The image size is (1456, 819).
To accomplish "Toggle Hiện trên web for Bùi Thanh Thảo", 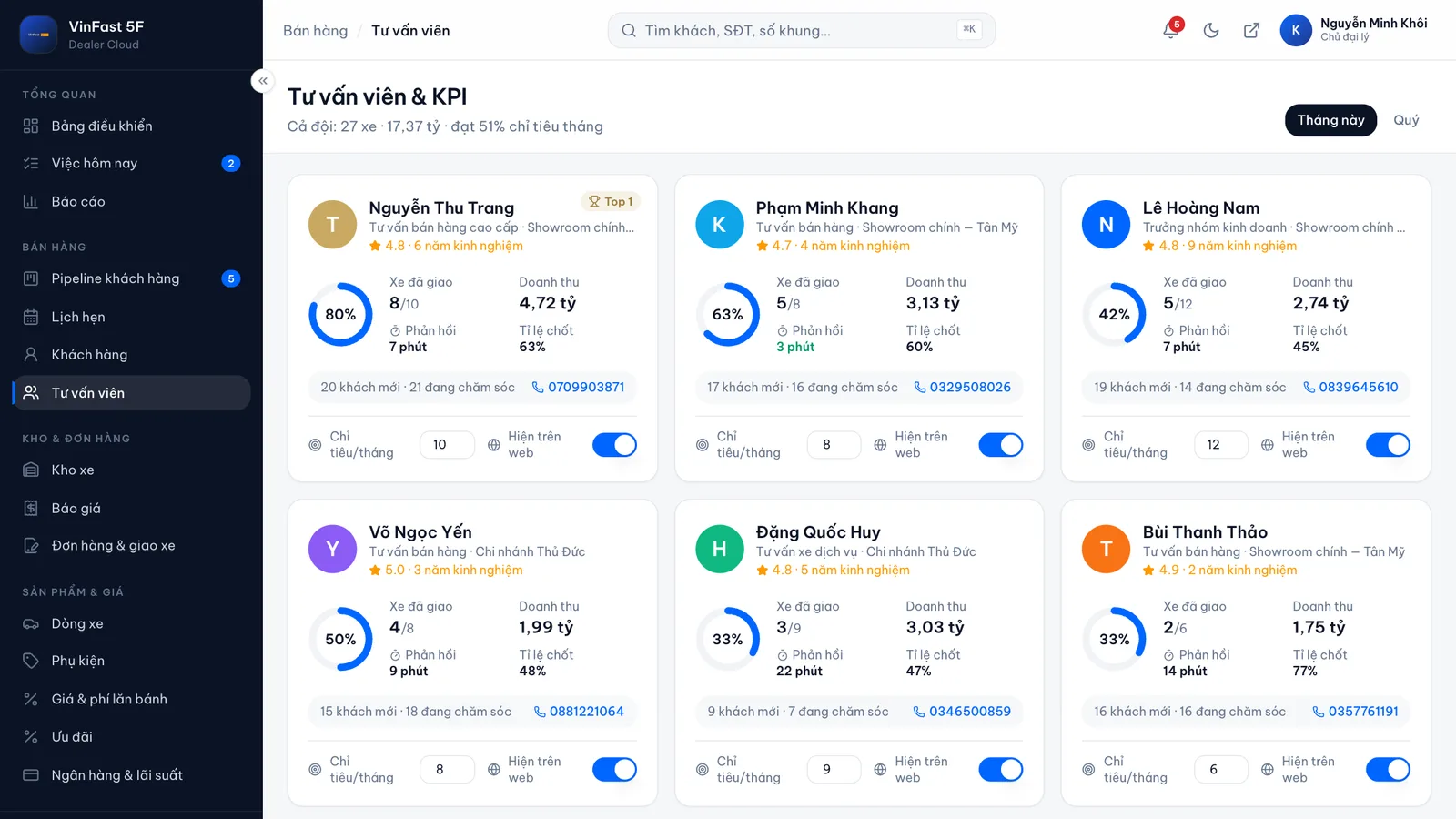I will coord(1388,769).
